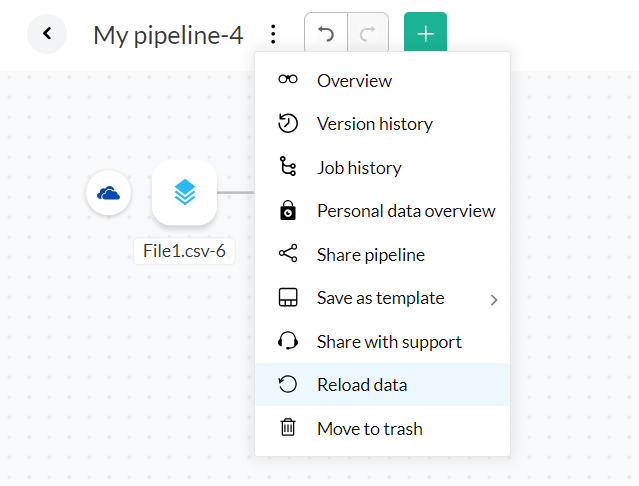Choose Move to trash option
639x486 pixels.
(369, 429)
